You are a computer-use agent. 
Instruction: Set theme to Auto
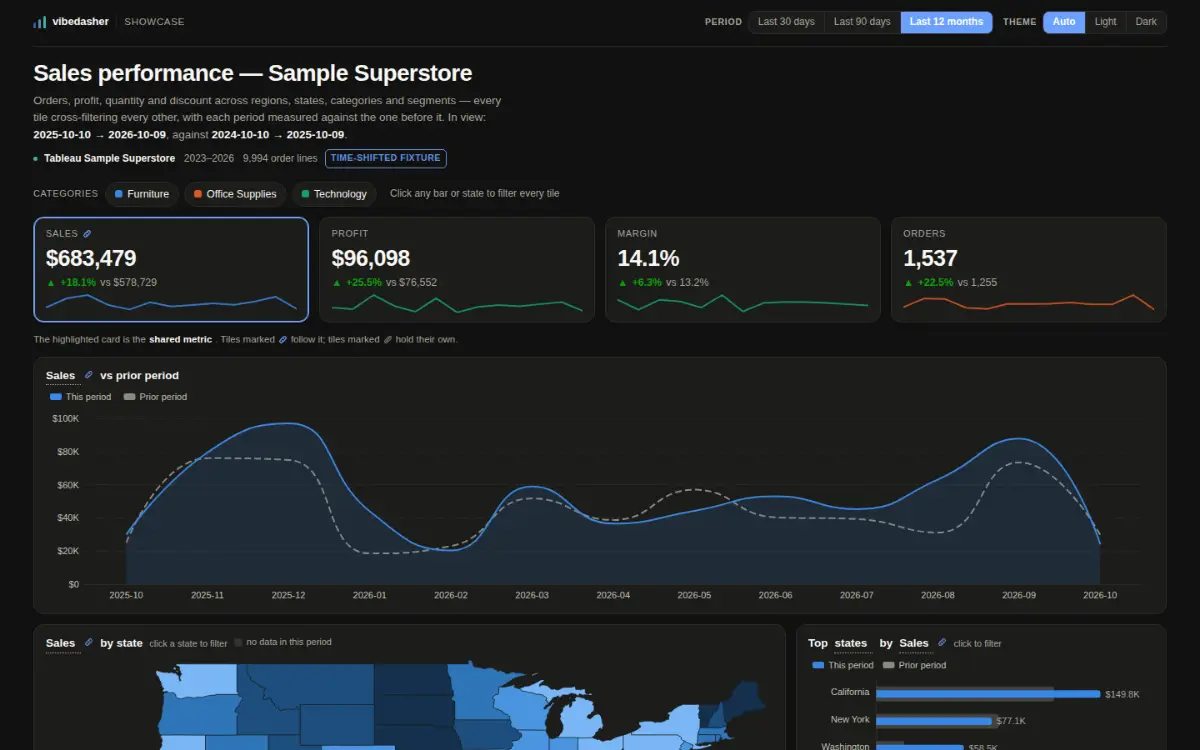point(1064,22)
